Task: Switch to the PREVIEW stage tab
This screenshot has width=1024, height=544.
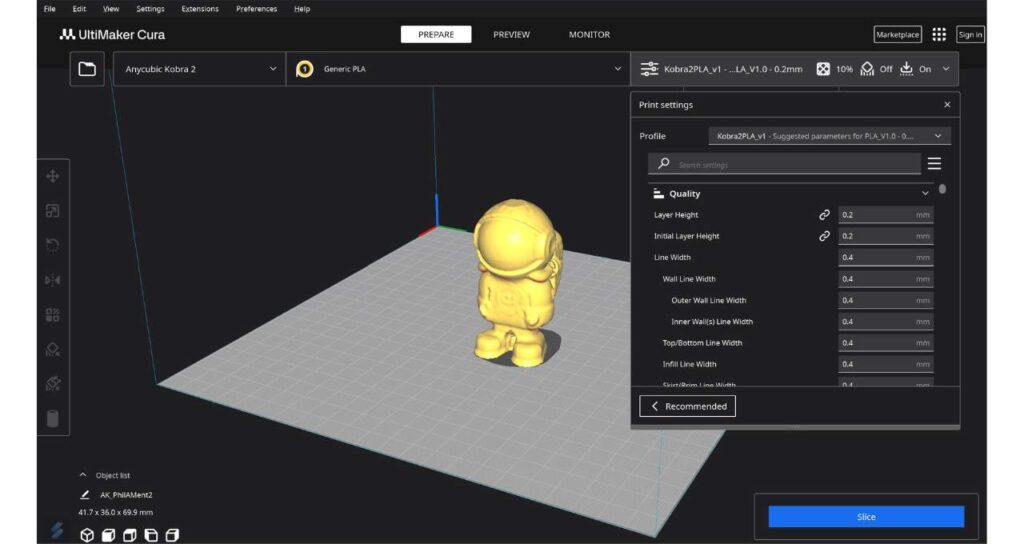Action: coord(511,35)
